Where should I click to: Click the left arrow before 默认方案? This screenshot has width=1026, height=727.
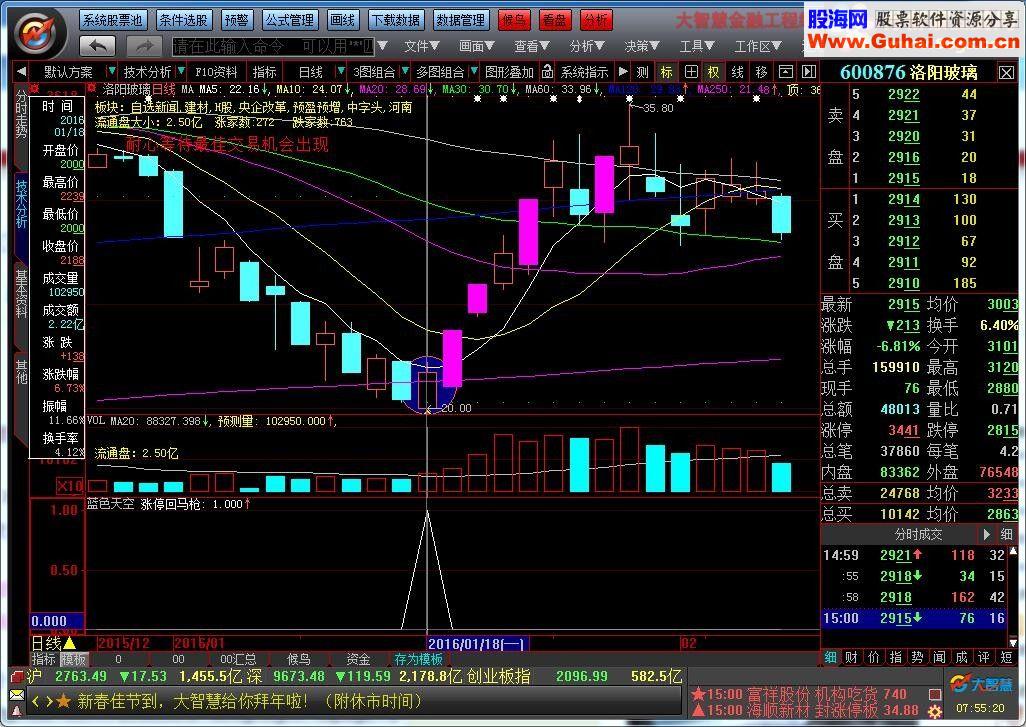(21, 71)
